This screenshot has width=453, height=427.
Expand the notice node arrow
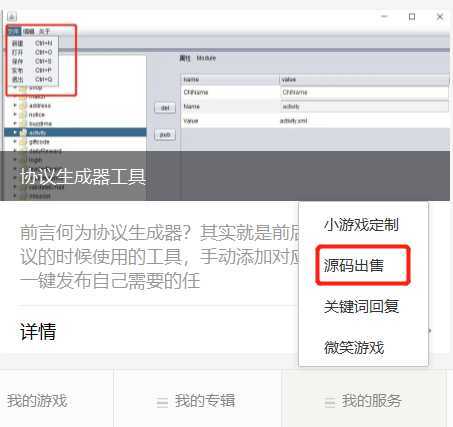tap(15, 114)
